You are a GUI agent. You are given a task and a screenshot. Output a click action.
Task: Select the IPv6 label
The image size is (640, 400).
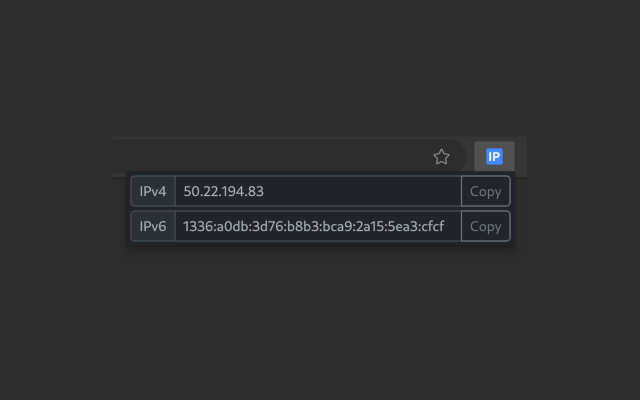tap(153, 227)
